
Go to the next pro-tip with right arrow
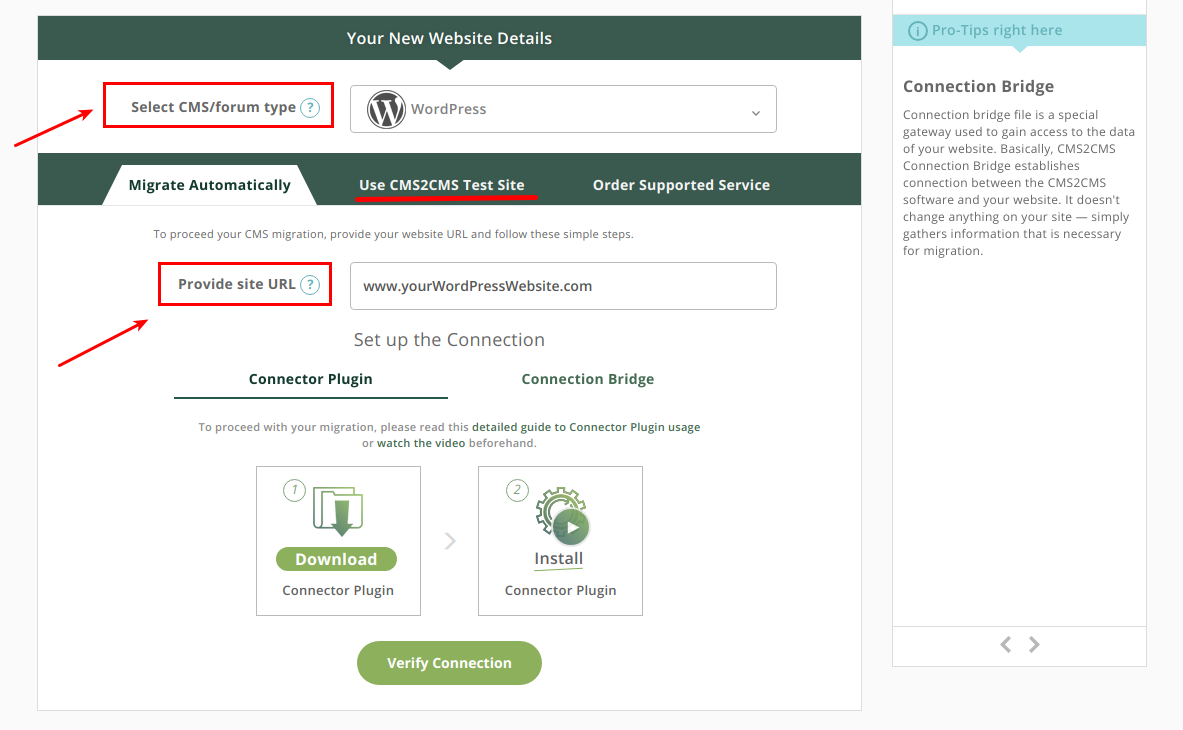(x=1034, y=645)
